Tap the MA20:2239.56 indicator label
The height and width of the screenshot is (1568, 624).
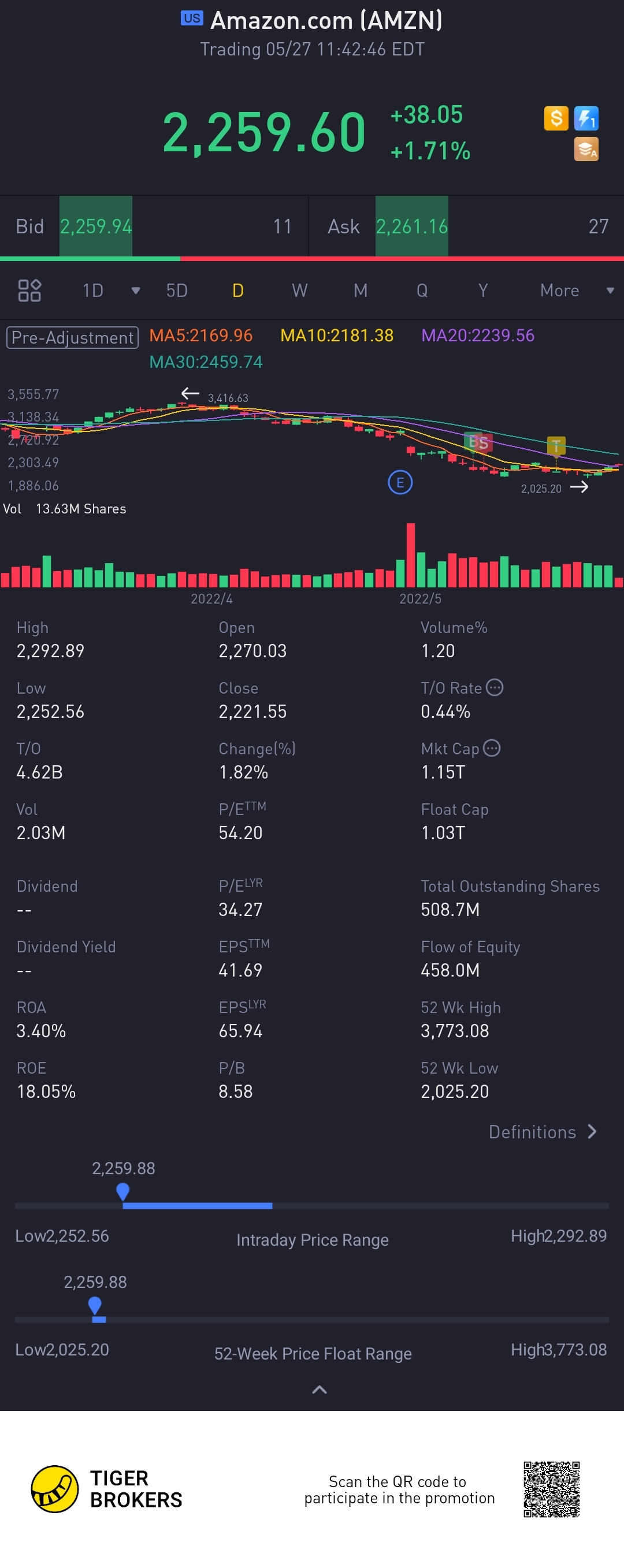(x=478, y=336)
